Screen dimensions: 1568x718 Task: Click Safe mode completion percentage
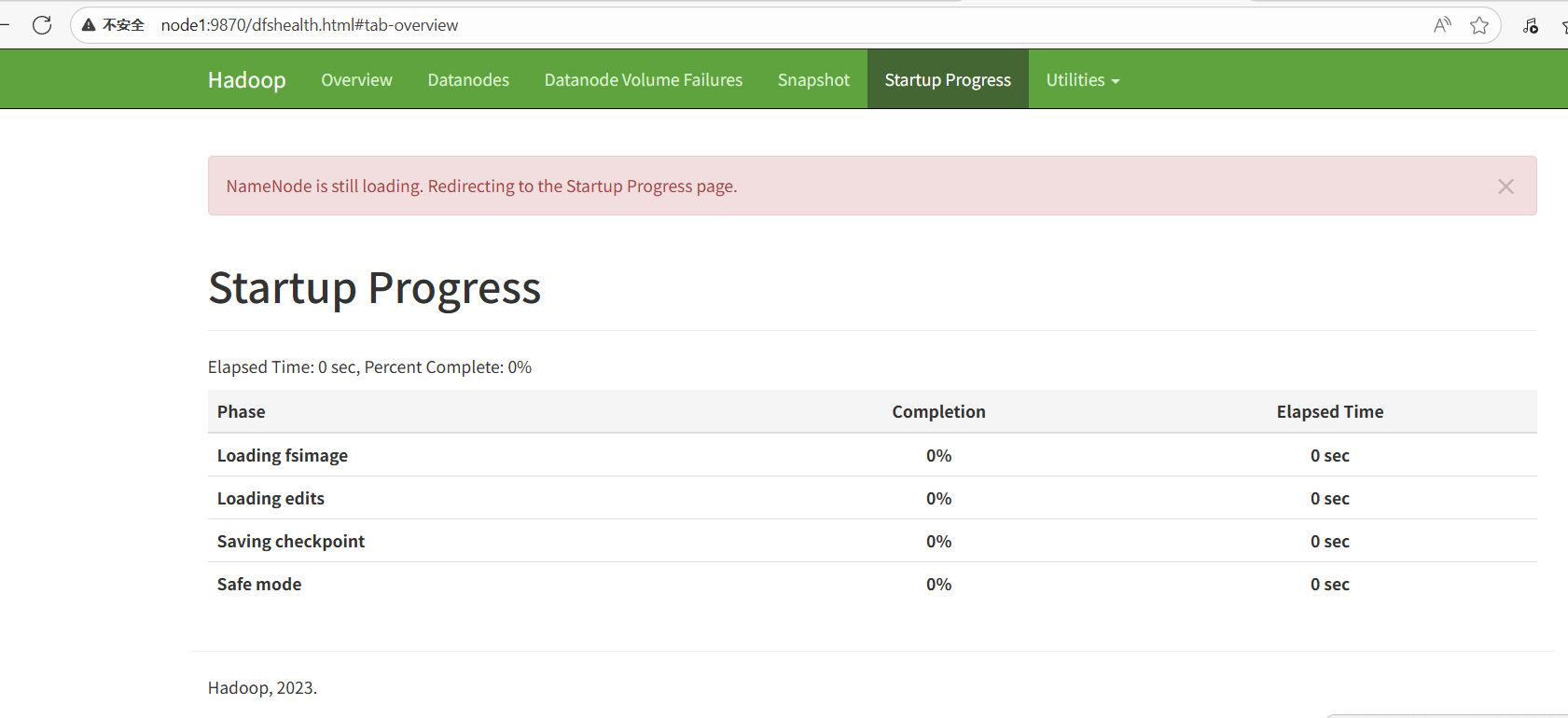938,585
